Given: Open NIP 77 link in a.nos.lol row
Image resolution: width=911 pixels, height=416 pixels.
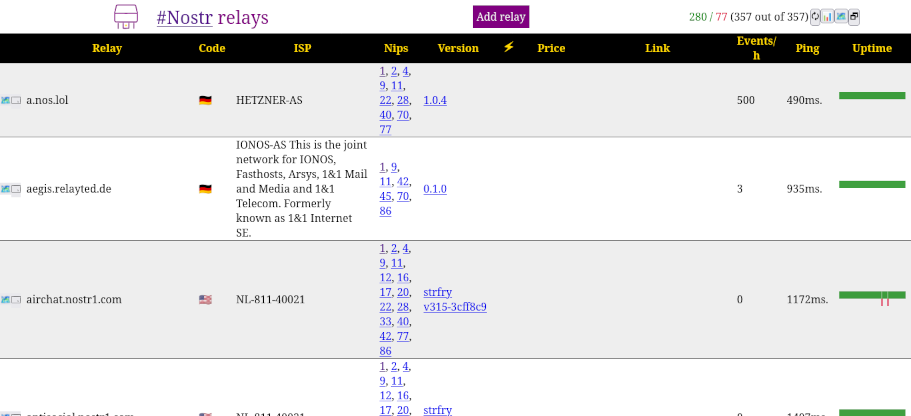Looking at the screenshot, I should tap(385, 130).
